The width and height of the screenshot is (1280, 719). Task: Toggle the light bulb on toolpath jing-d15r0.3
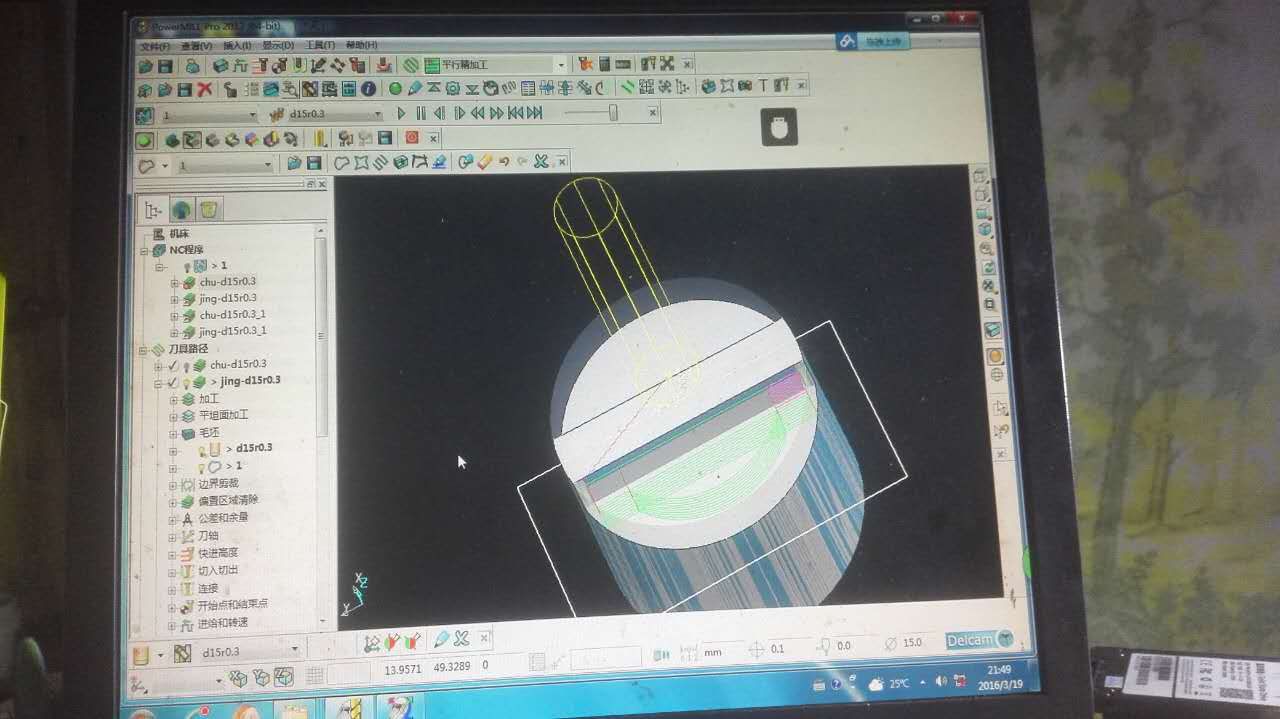pyautogui.click(x=186, y=382)
